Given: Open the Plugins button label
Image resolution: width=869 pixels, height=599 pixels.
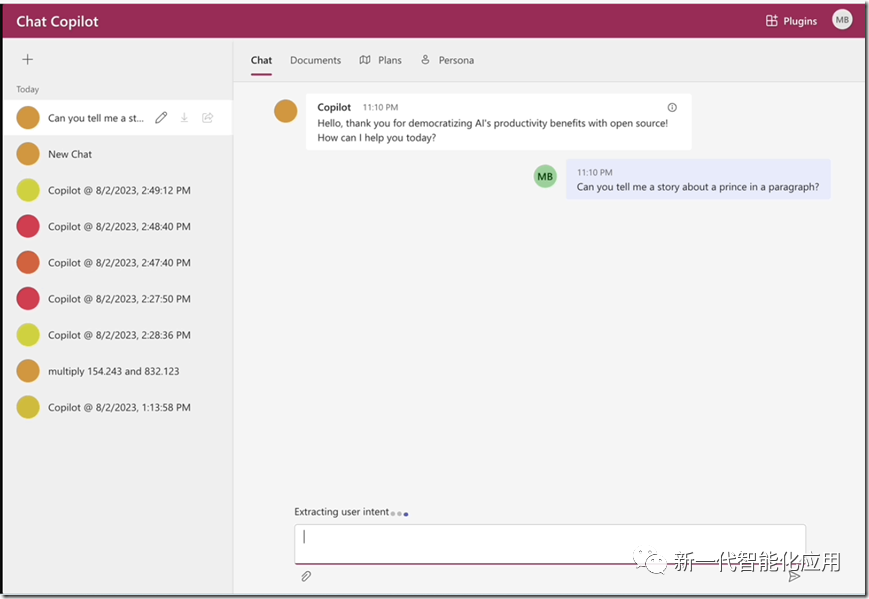Looking at the screenshot, I should (800, 21).
